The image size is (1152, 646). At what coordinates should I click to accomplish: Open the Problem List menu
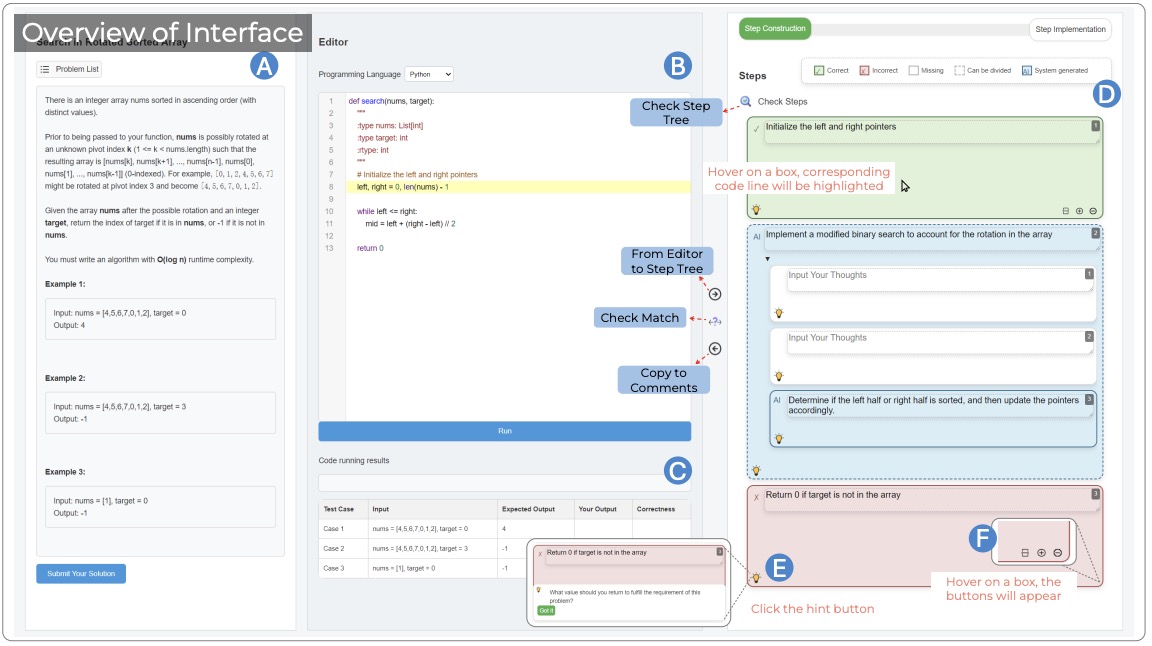click(69, 69)
